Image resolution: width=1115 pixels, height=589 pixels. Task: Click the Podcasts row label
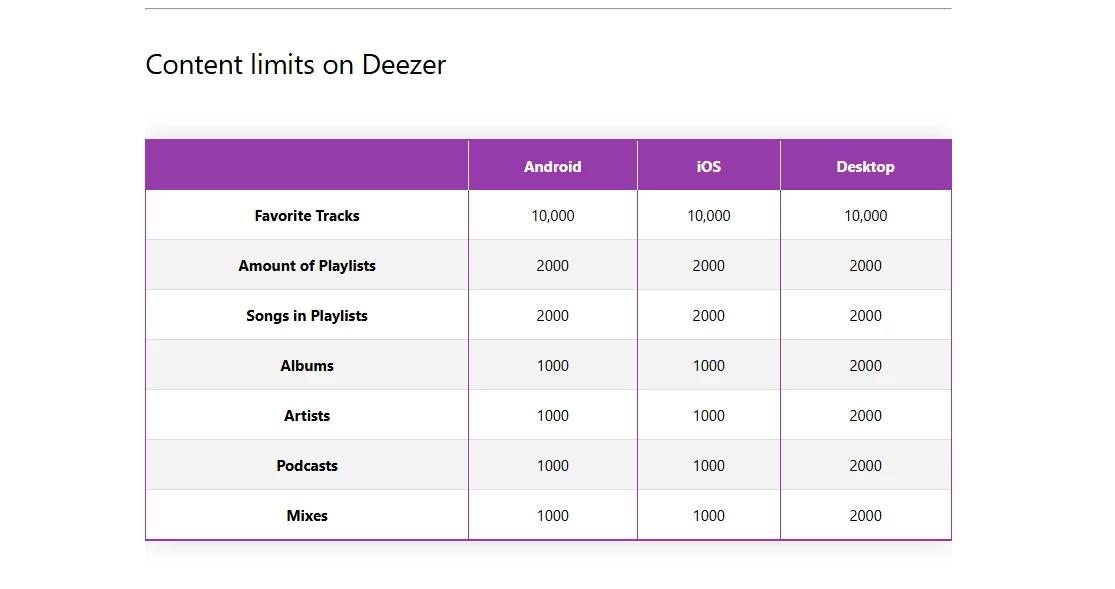tap(307, 466)
